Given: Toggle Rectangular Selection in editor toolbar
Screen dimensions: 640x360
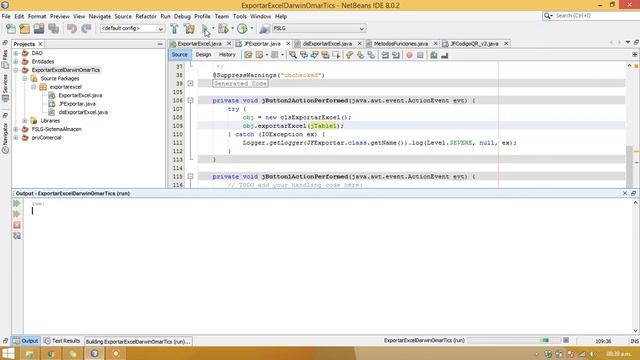Looking at the screenshot, I should (x=336, y=55).
